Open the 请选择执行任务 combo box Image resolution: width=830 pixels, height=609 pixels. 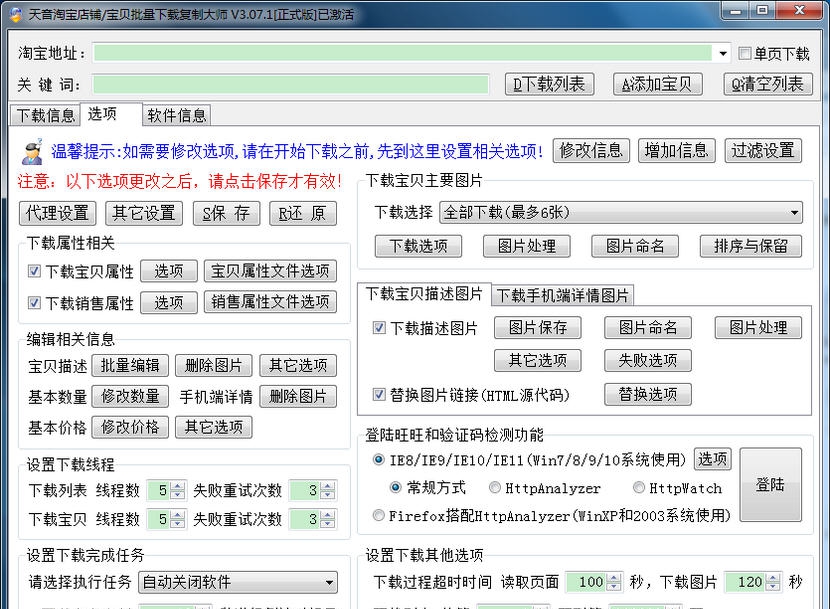coord(330,582)
